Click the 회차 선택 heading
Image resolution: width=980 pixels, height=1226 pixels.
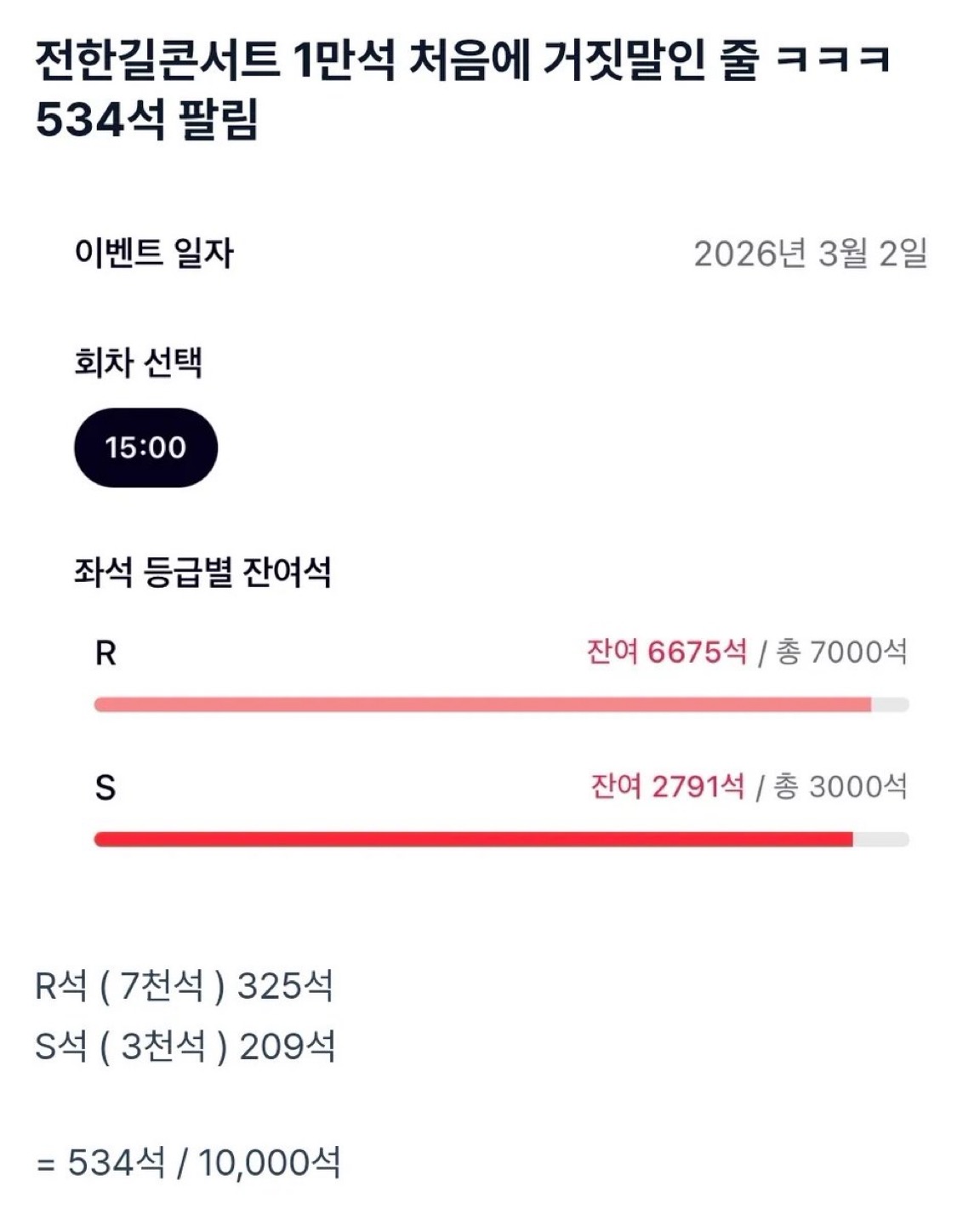[x=138, y=362]
